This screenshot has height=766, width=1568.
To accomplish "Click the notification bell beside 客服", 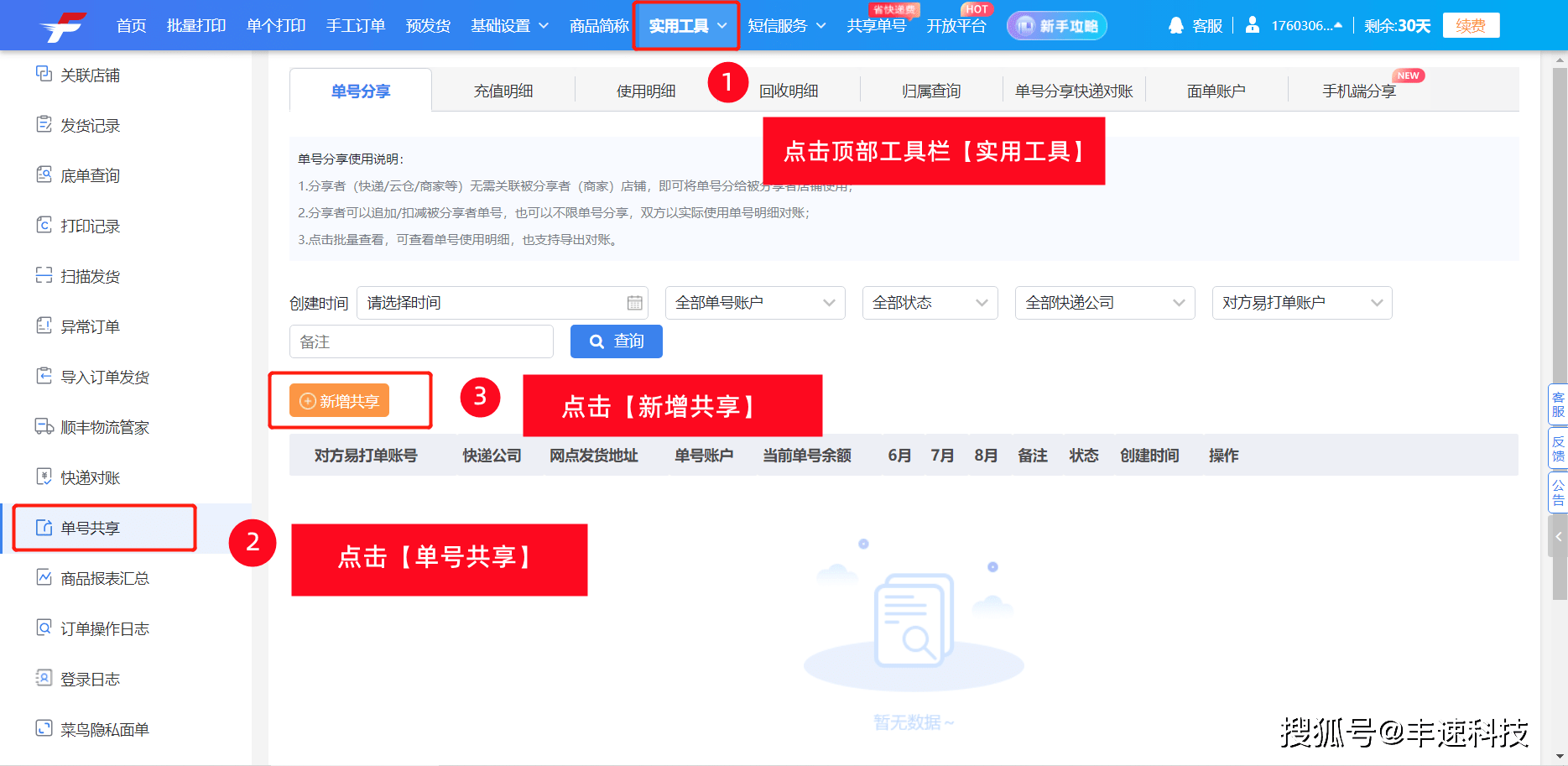I will point(1176,25).
